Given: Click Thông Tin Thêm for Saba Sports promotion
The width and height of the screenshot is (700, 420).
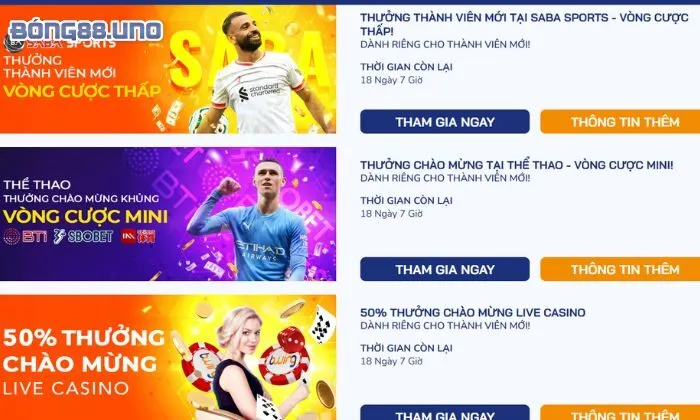Looking at the screenshot, I should coord(620,121).
